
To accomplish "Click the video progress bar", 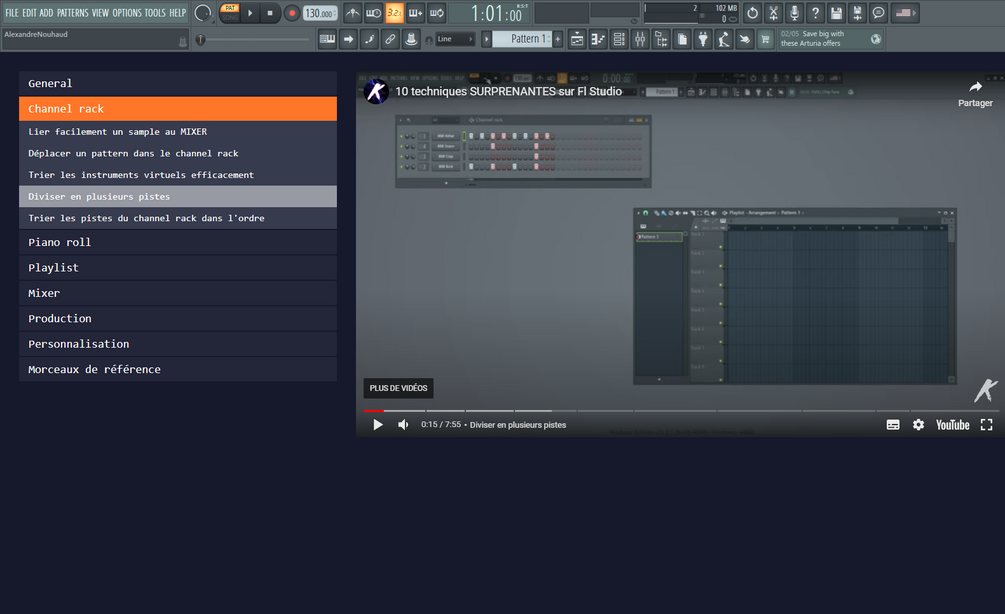I will pyautogui.click(x=681, y=410).
